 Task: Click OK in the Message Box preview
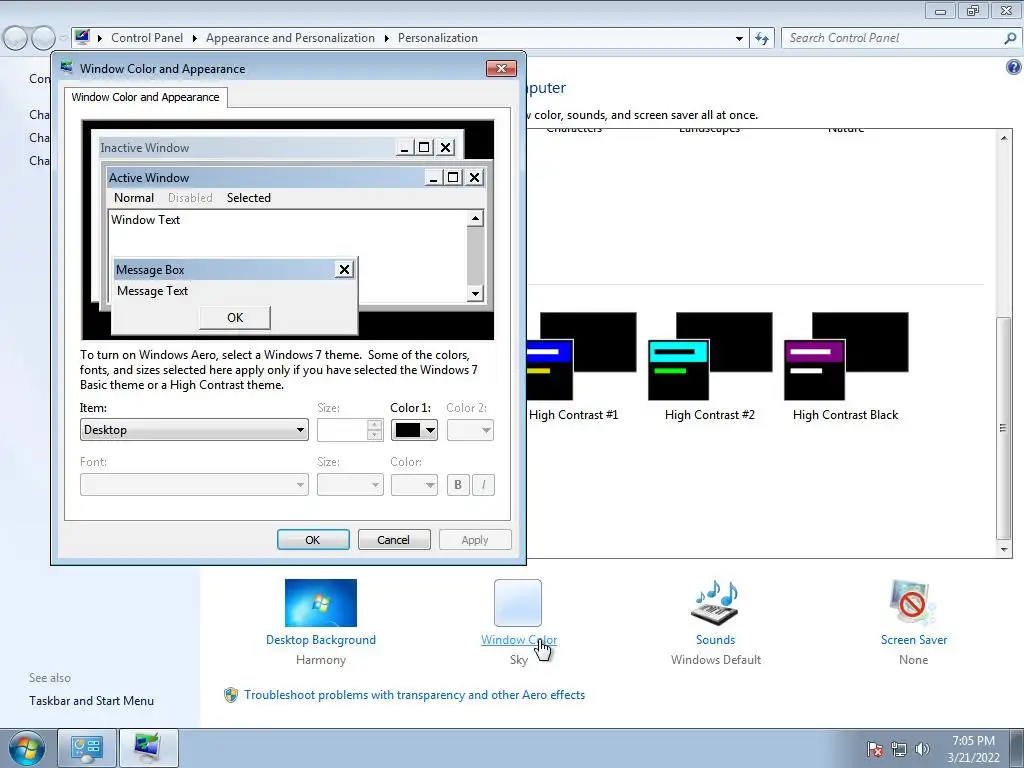pos(235,317)
